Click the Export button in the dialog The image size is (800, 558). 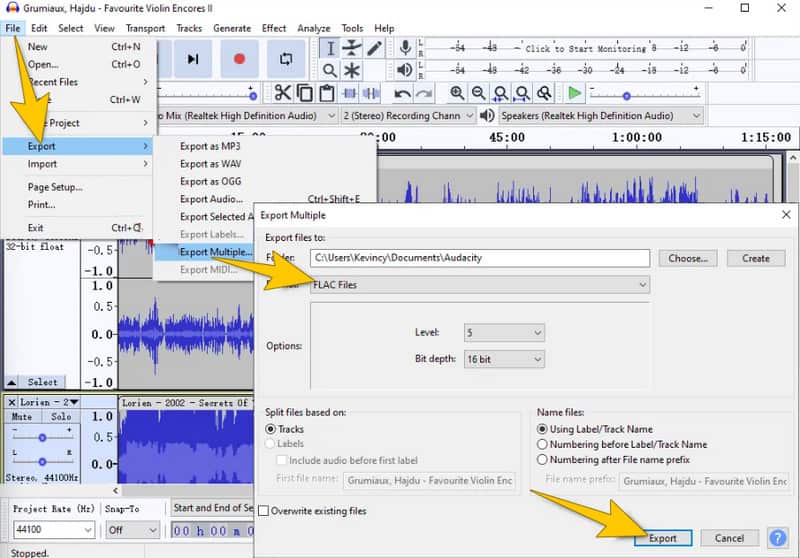coord(663,538)
